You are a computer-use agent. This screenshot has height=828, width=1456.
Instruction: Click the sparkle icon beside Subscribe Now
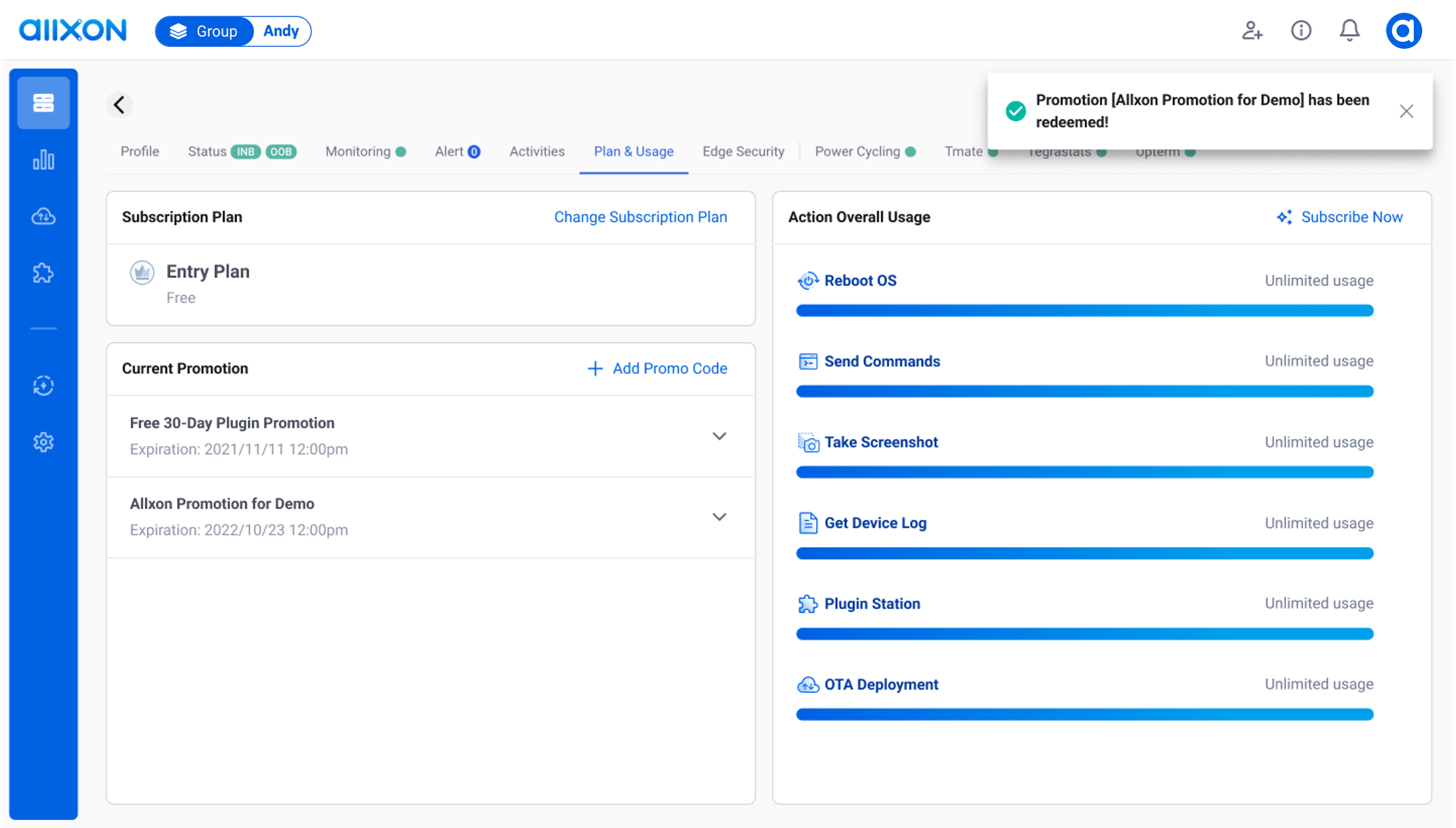pyautogui.click(x=1284, y=217)
